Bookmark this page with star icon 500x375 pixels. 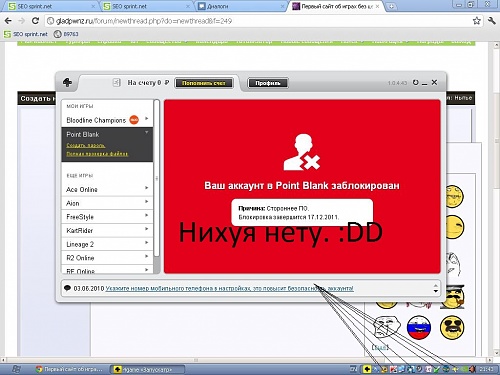coord(477,21)
